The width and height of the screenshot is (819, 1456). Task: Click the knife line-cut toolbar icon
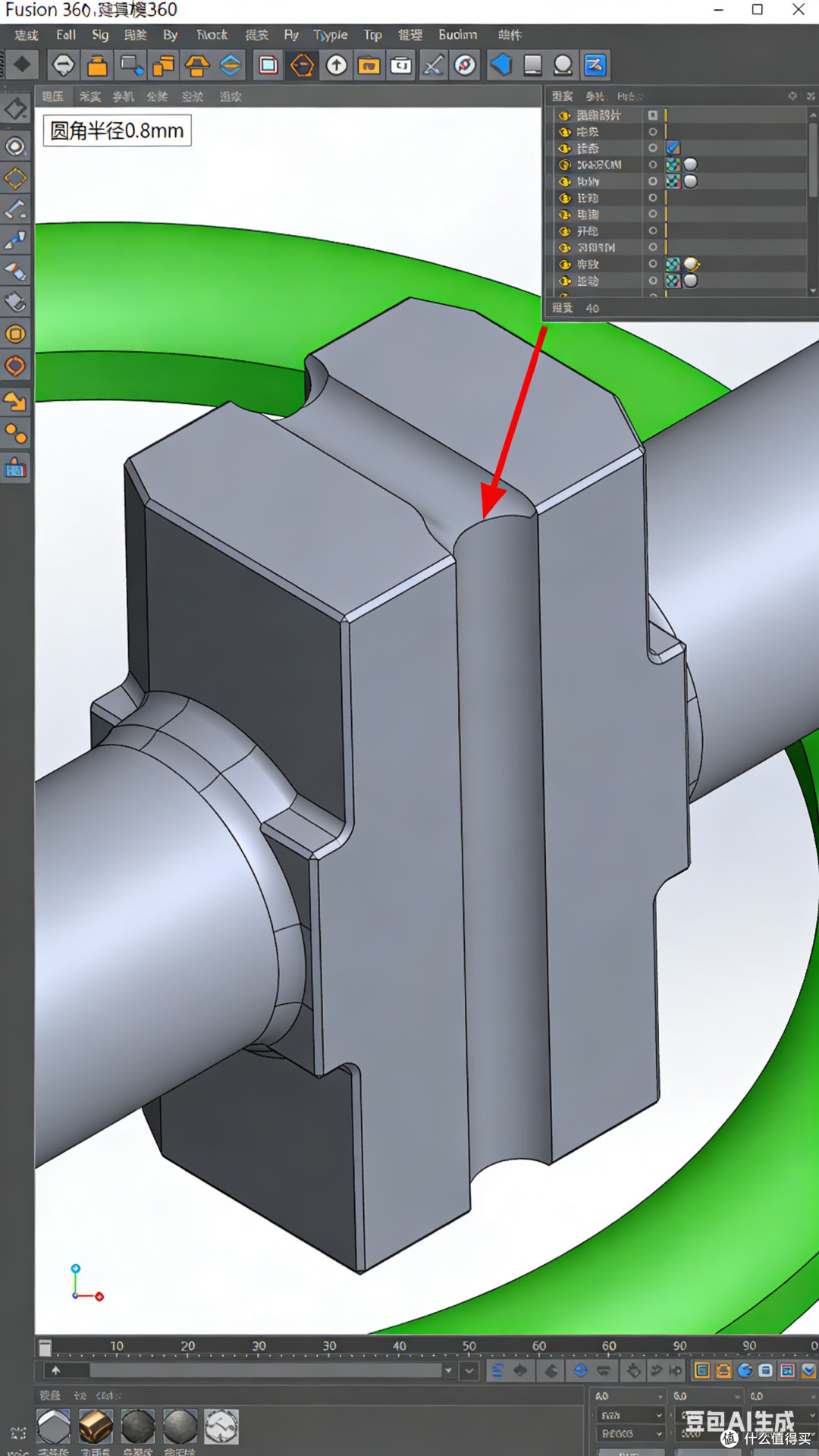coord(433,65)
